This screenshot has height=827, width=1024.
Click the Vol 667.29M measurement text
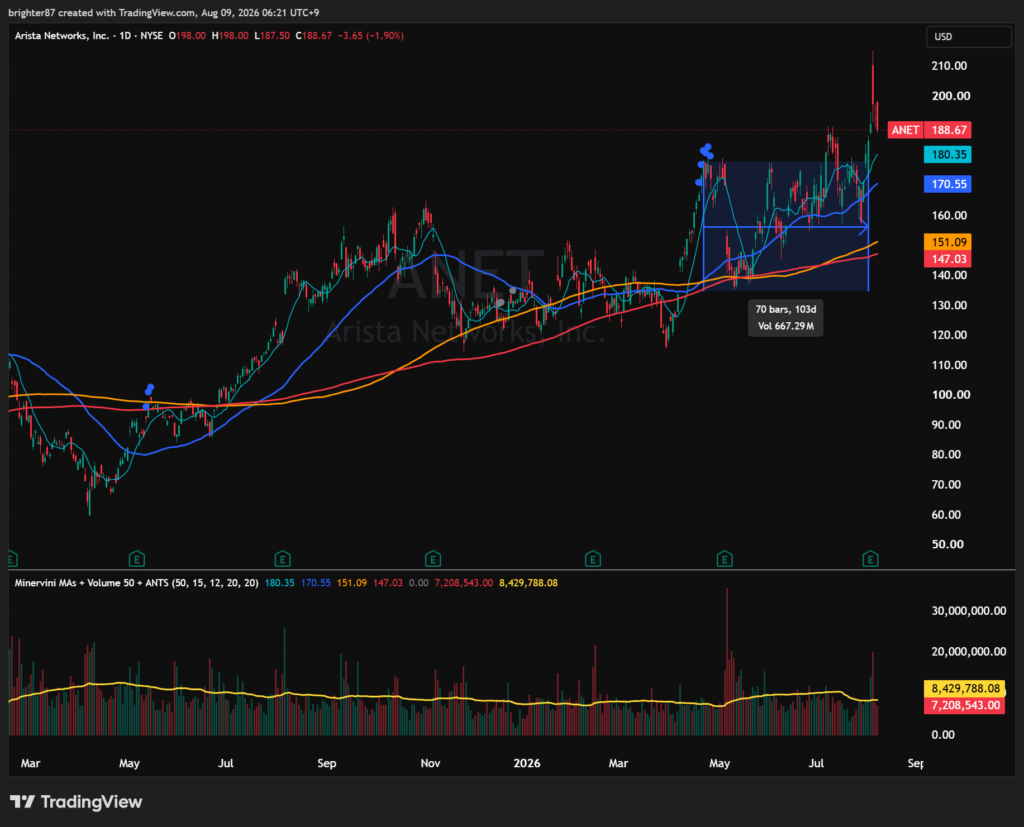[786, 326]
